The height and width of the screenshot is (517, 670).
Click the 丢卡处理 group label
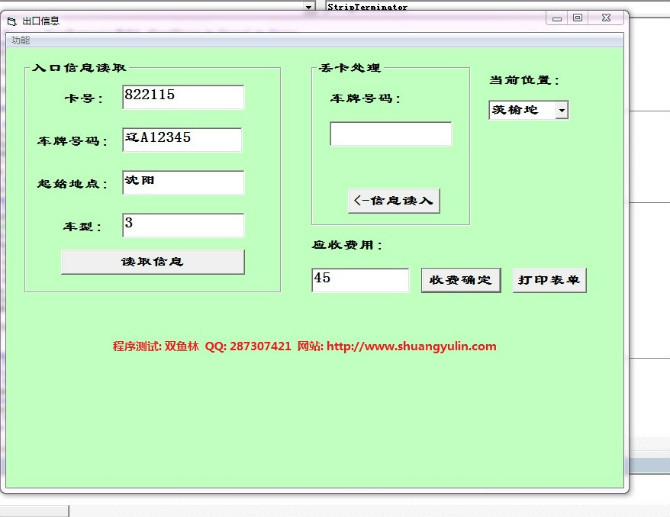[350, 68]
